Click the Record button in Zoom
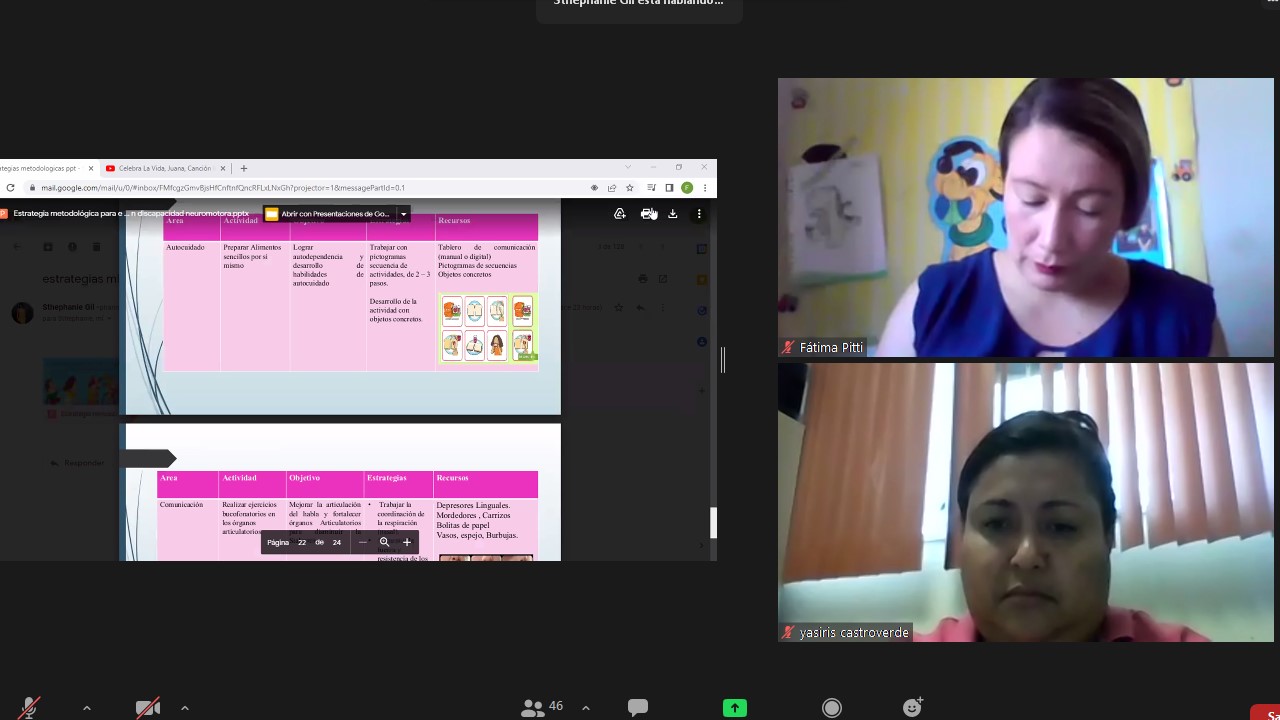 pos(832,708)
